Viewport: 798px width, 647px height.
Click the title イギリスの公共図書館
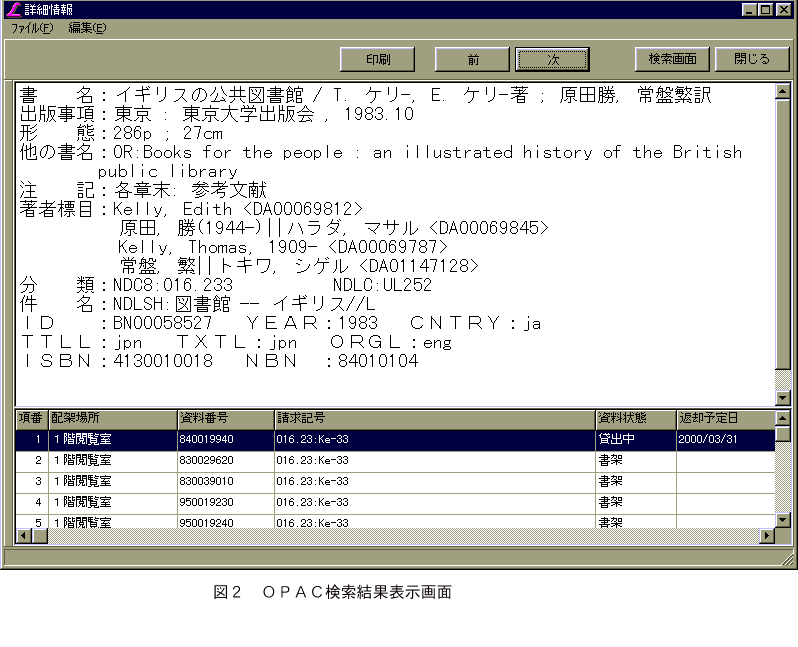coord(209,95)
